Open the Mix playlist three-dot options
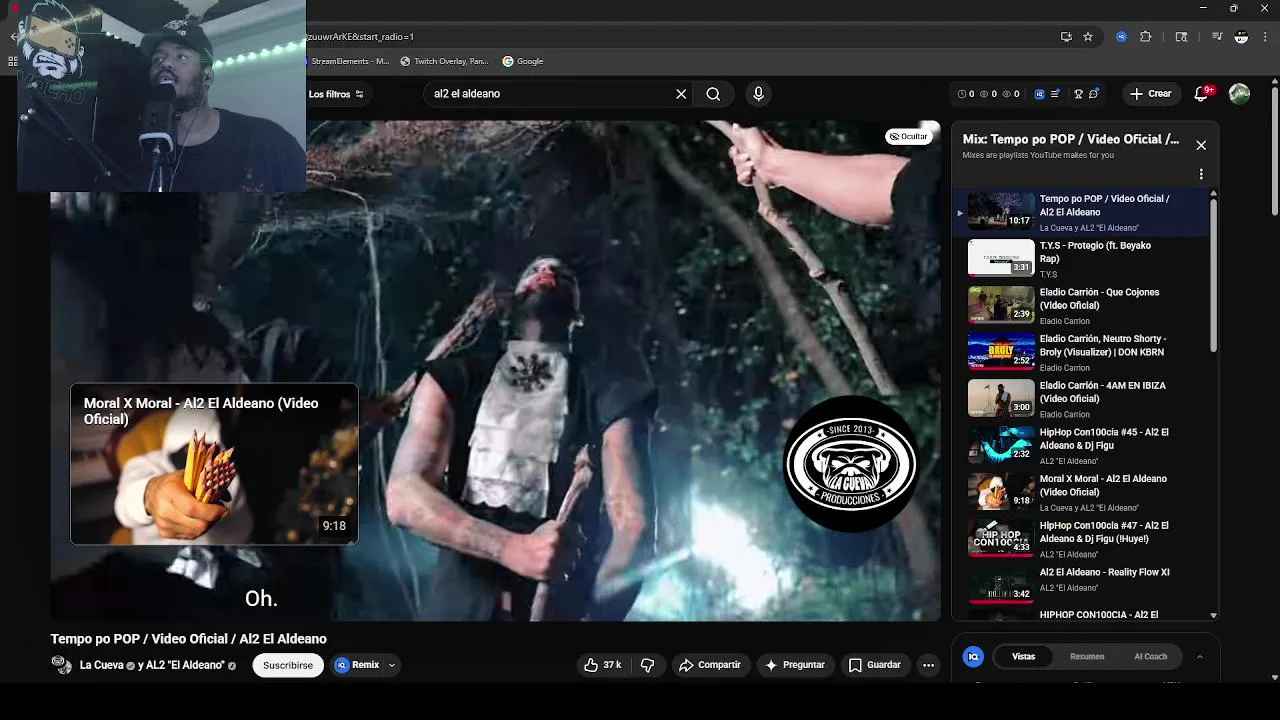This screenshot has width=1280, height=720. [1201, 174]
